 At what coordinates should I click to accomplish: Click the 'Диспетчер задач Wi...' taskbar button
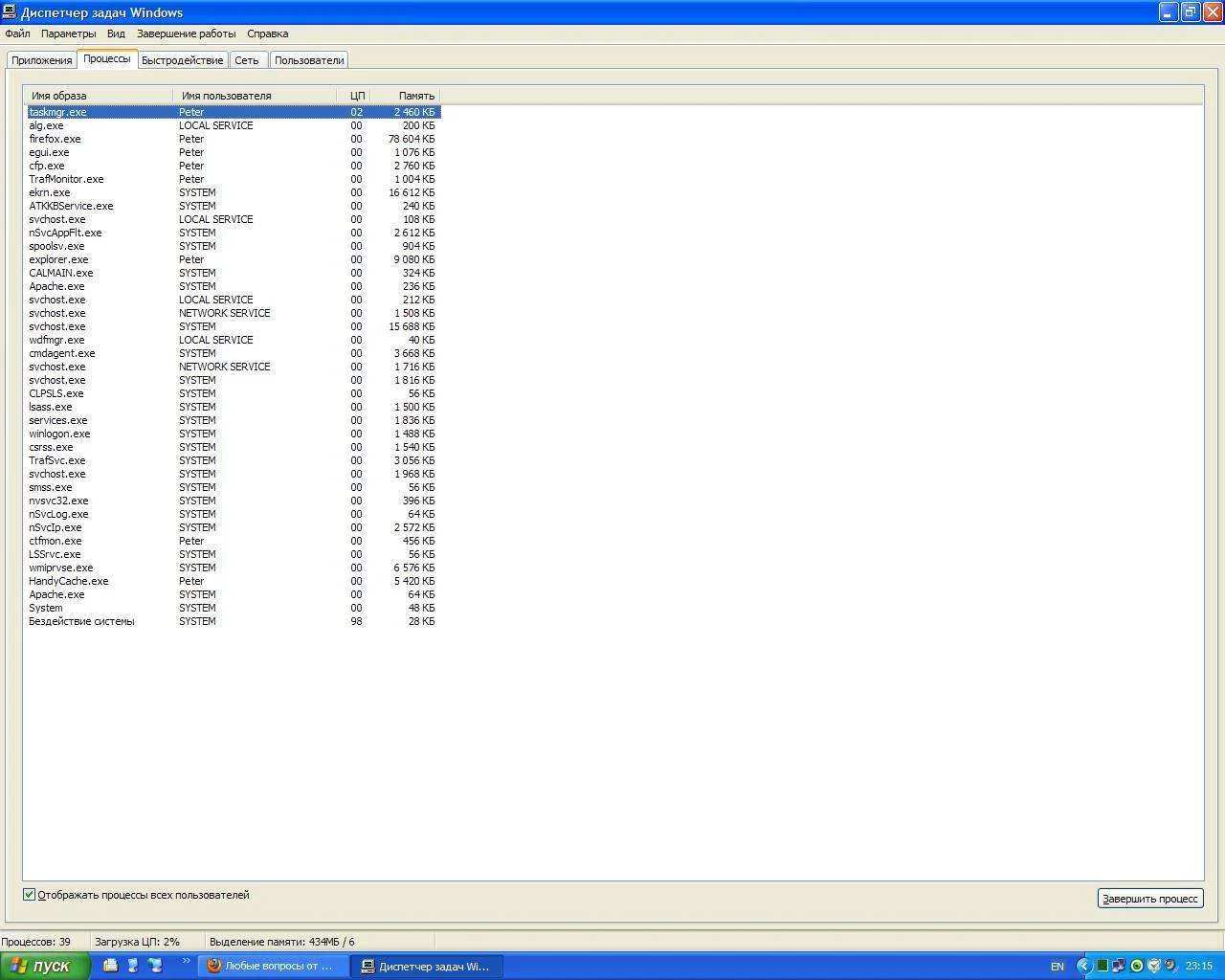tap(427, 966)
